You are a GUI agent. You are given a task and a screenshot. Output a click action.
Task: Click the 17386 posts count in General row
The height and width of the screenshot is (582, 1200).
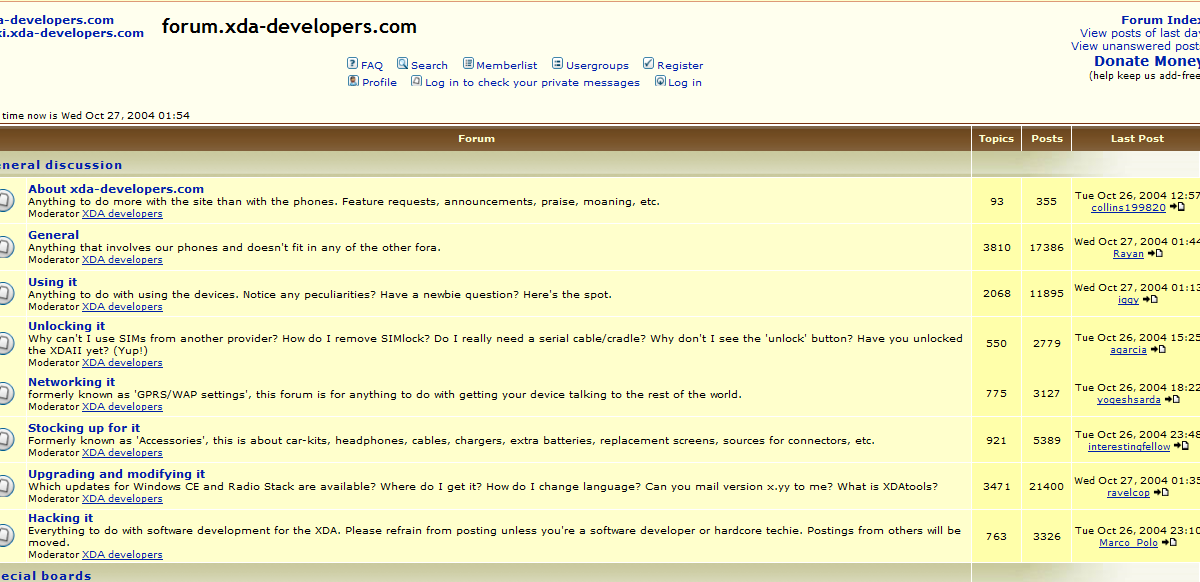click(1046, 247)
